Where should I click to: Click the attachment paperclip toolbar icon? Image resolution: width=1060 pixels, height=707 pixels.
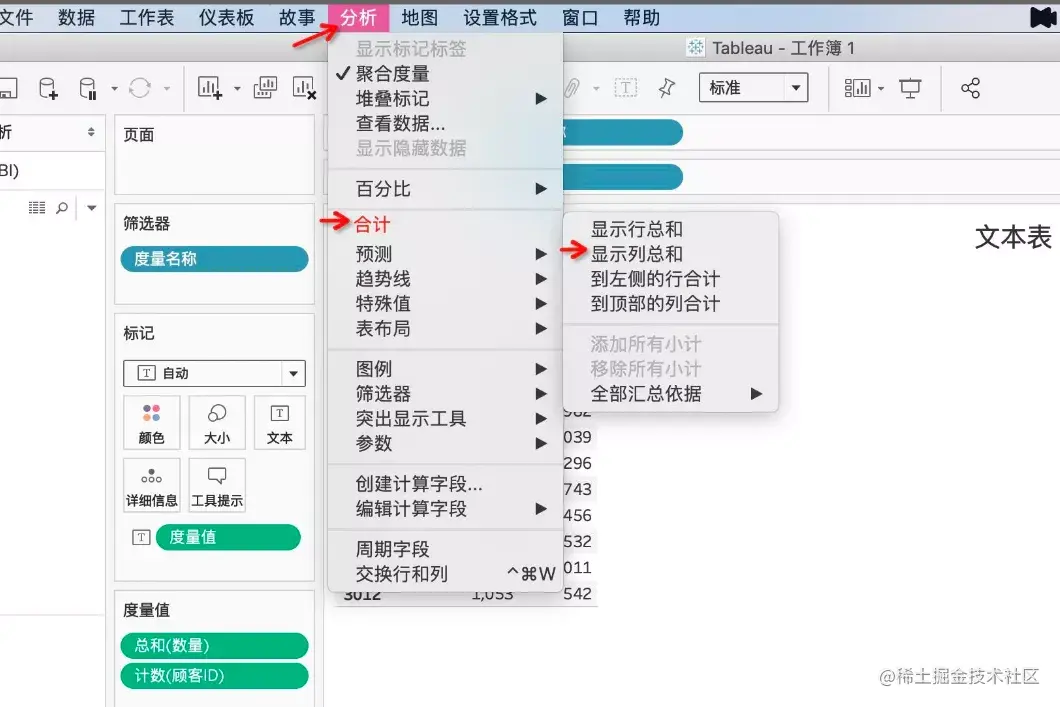pos(572,88)
